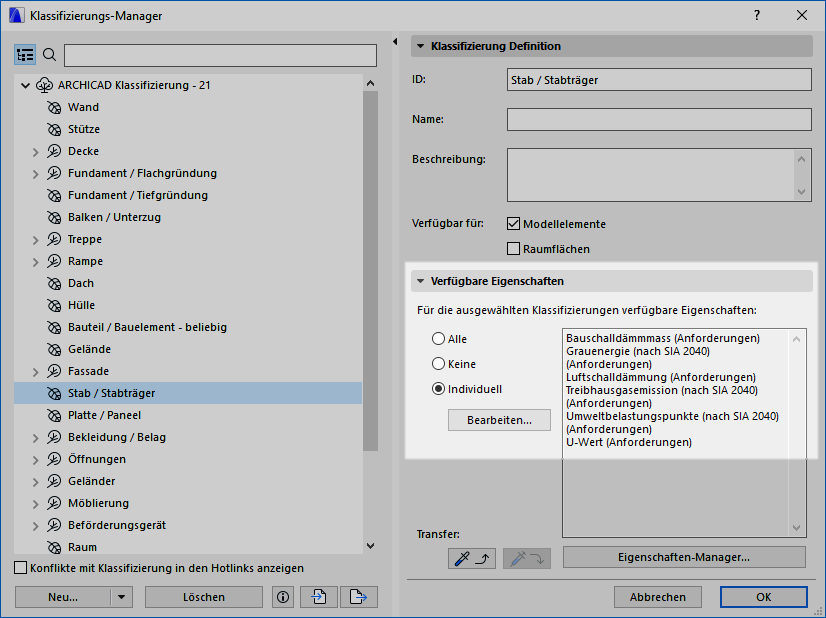Collapse the Klassifizierung Definition section

420,46
